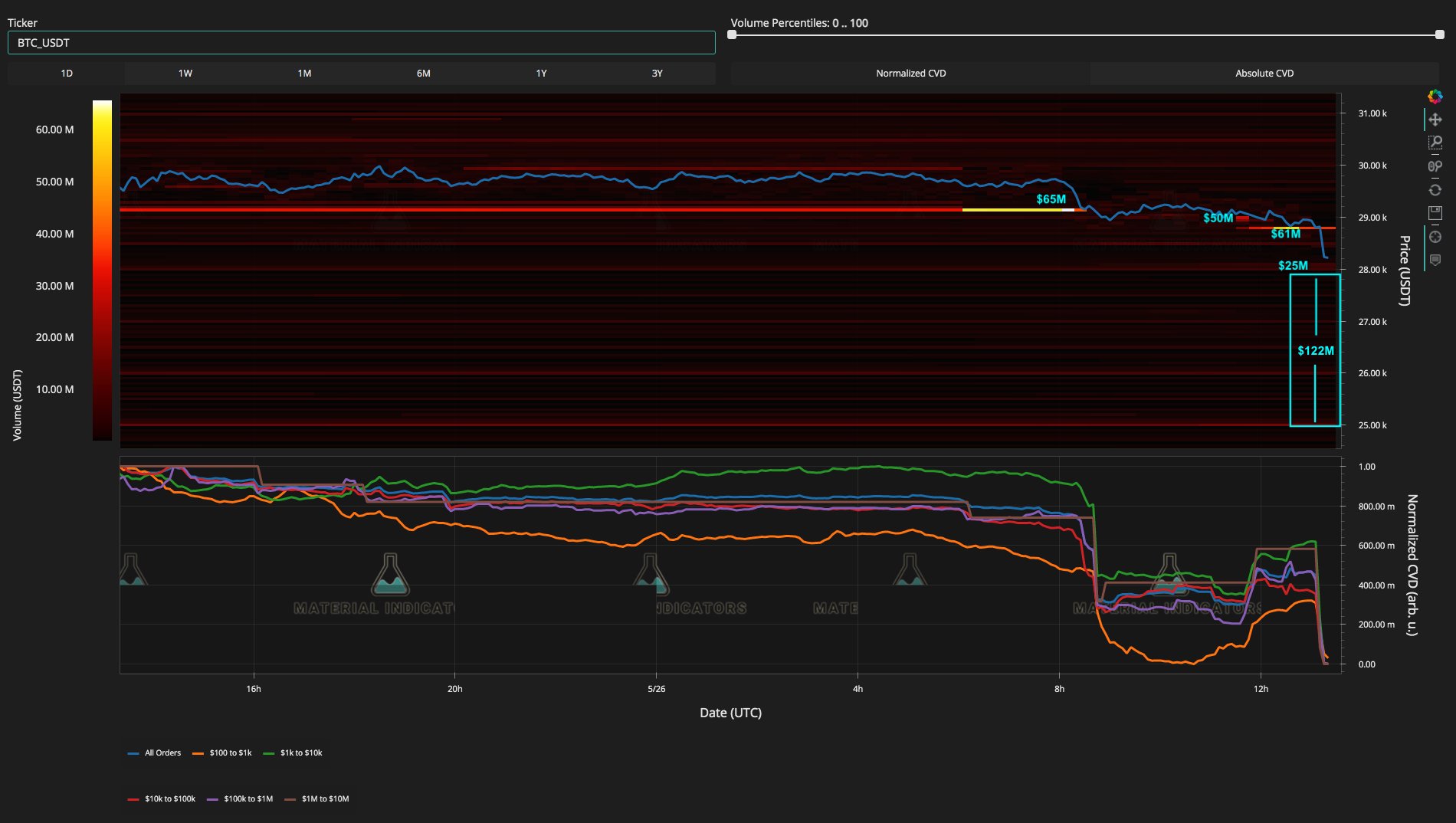The image size is (1456, 823).
Task: Activate the Box Zoom tool
Action: click(1435, 143)
